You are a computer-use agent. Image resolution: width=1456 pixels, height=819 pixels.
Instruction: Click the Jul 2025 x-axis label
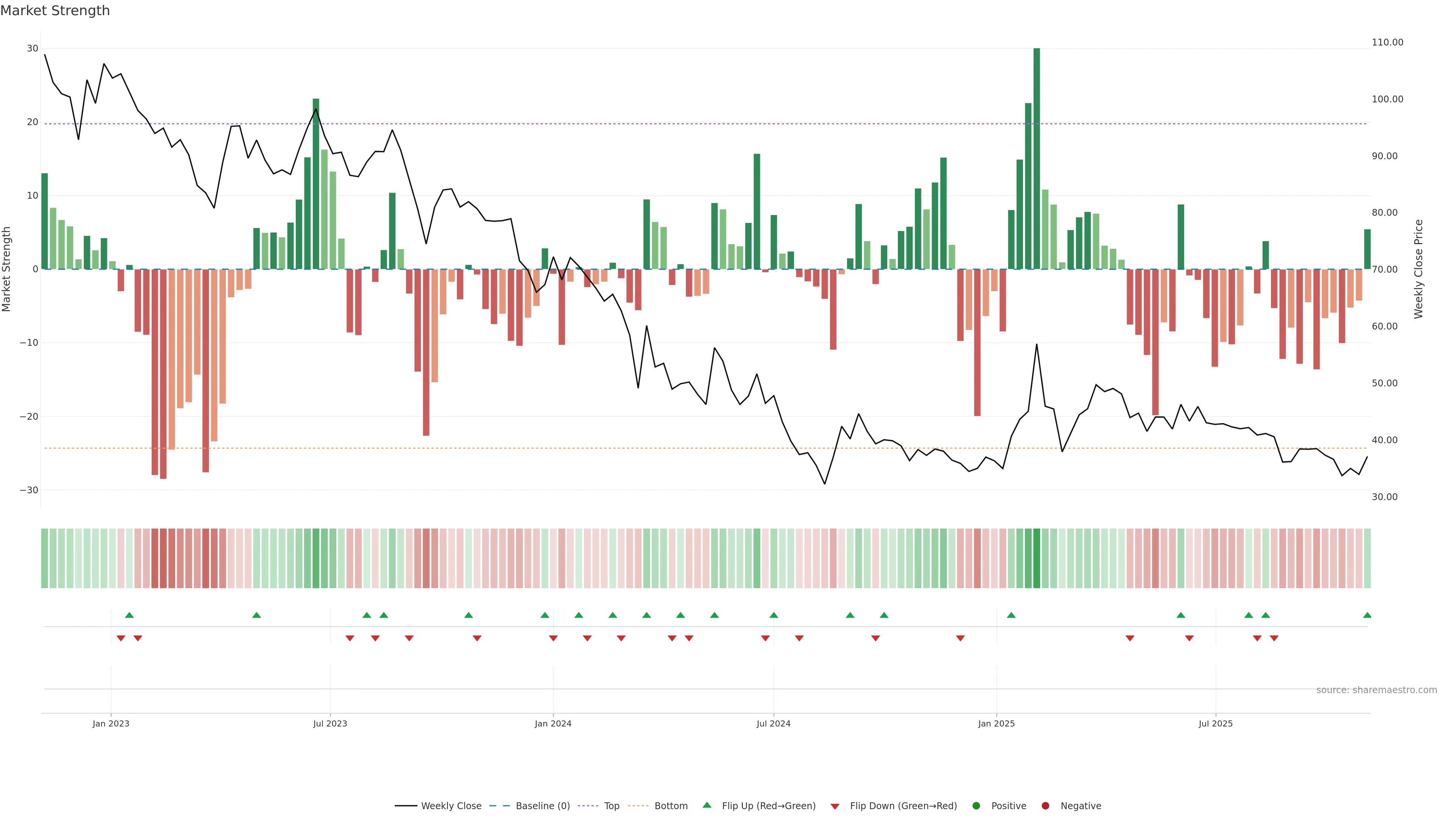1215,723
